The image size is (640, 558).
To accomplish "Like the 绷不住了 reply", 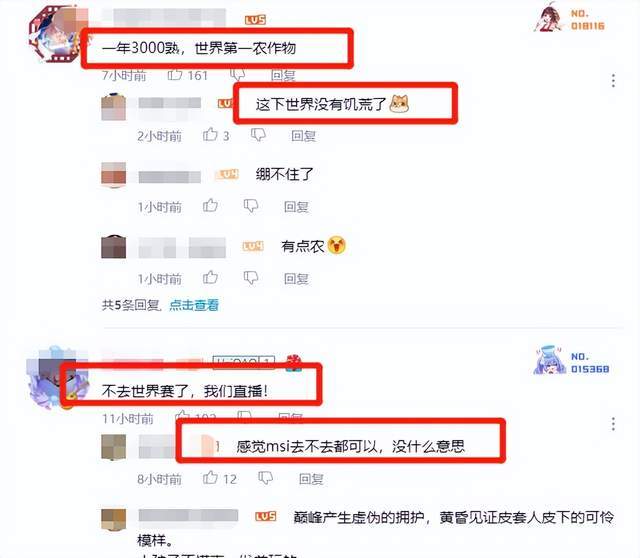I will point(211,206).
